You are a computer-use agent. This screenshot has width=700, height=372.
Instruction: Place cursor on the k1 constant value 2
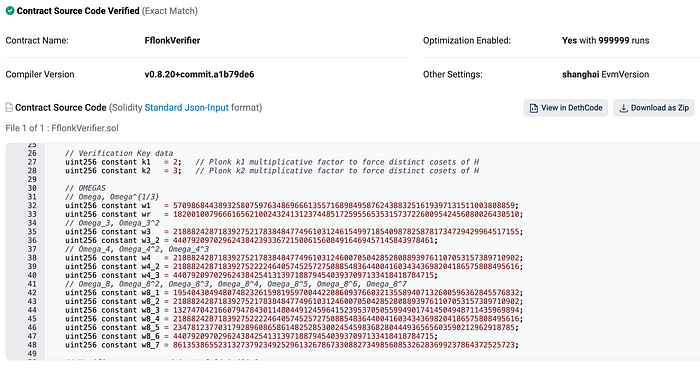point(175,162)
